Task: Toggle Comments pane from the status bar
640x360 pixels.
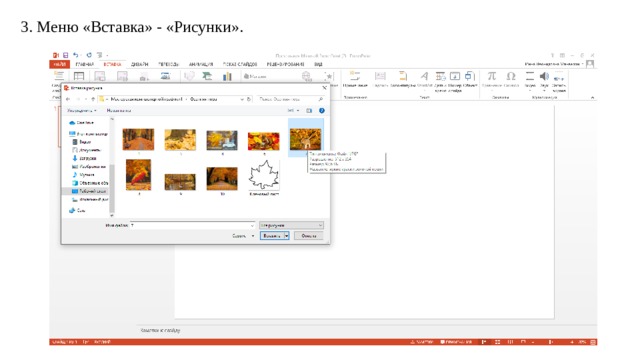Action: click(456, 342)
